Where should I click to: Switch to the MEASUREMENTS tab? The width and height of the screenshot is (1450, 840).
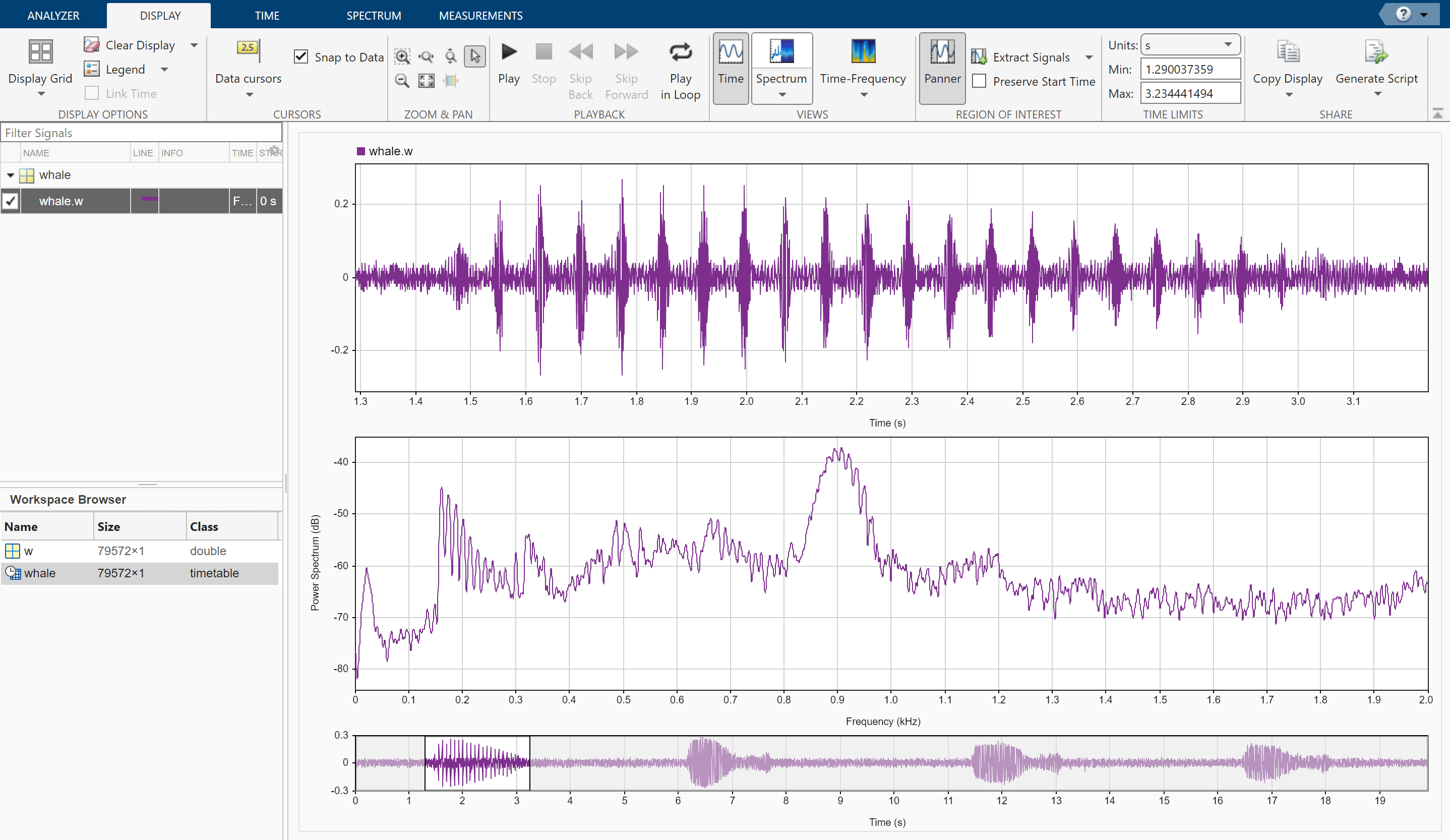point(480,16)
